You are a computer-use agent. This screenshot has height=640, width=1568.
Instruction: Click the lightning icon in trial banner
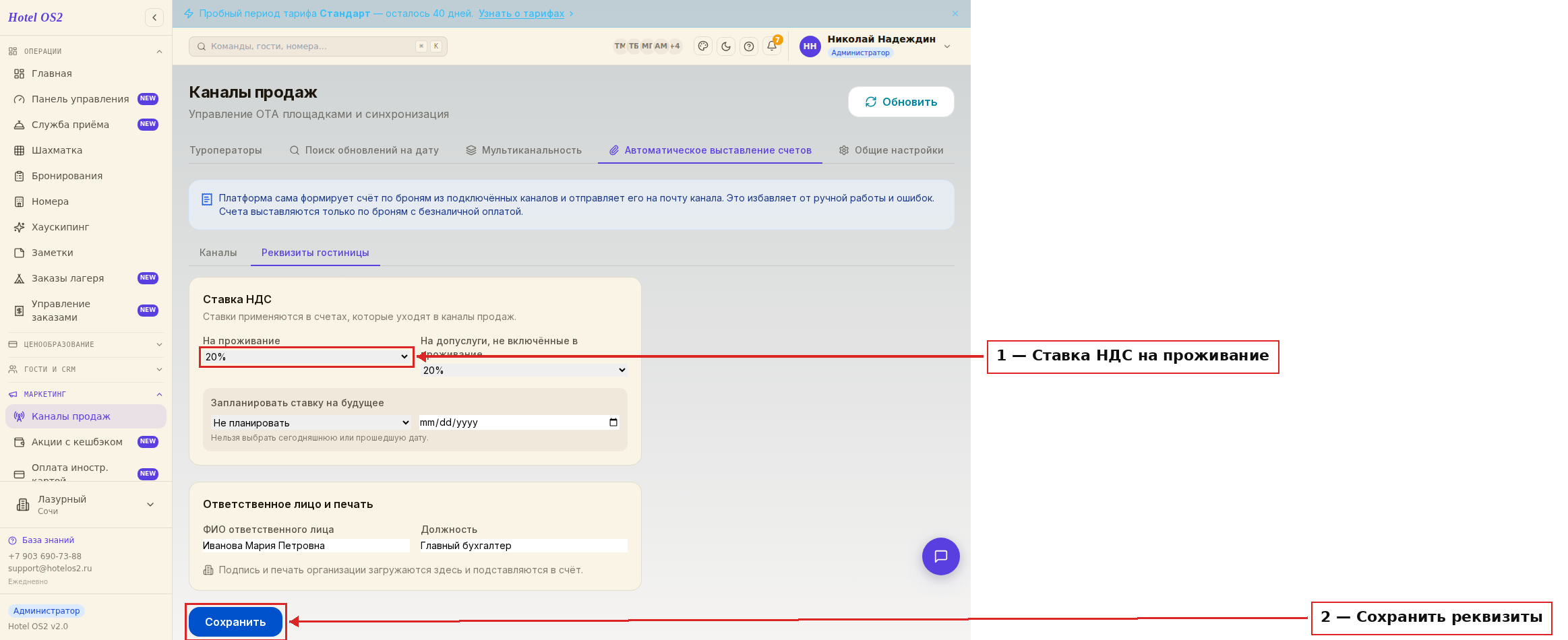(189, 13)
